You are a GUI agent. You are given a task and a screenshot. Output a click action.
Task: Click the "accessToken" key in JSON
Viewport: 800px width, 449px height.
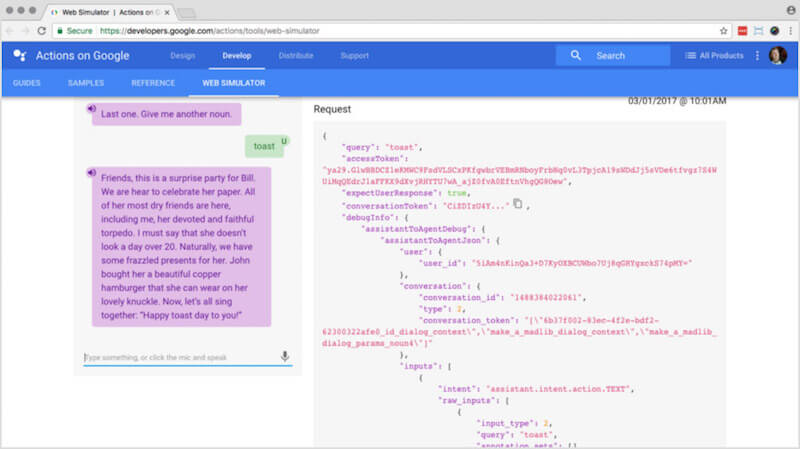[x=371, y=159]
